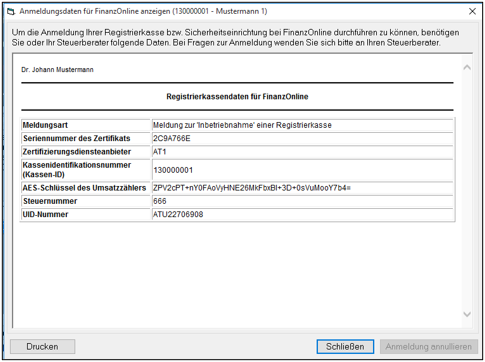Image resolution: width=485 pixels, height=362 pixels.
Task: Click the name Dr. Johann Mustermann
Action: coord(57,70)
